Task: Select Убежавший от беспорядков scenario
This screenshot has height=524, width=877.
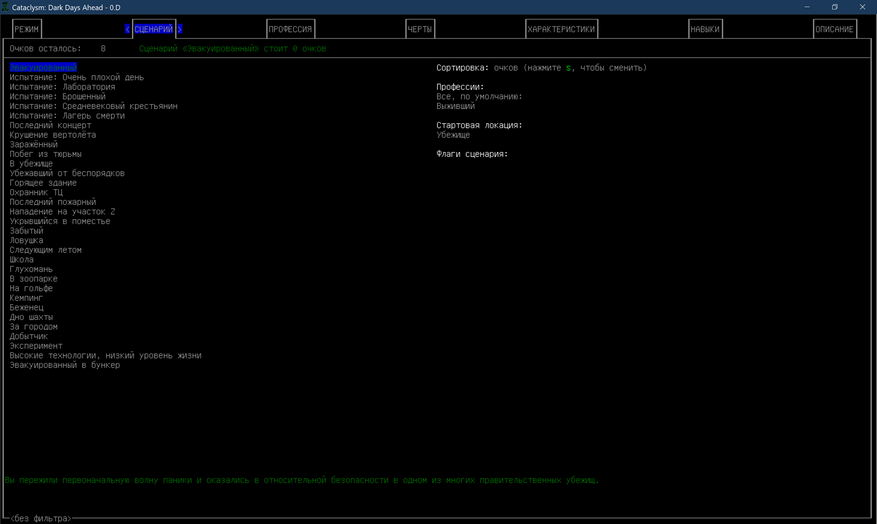Action: 67,173
